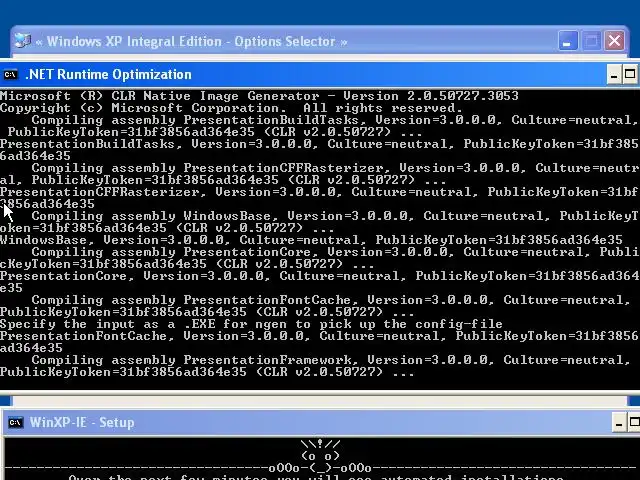This screenshot has height=480, width=640.
Task: Click 'Compiling assembly PresentationCFFRasterizer' line
Action: [x=336, y=168]
